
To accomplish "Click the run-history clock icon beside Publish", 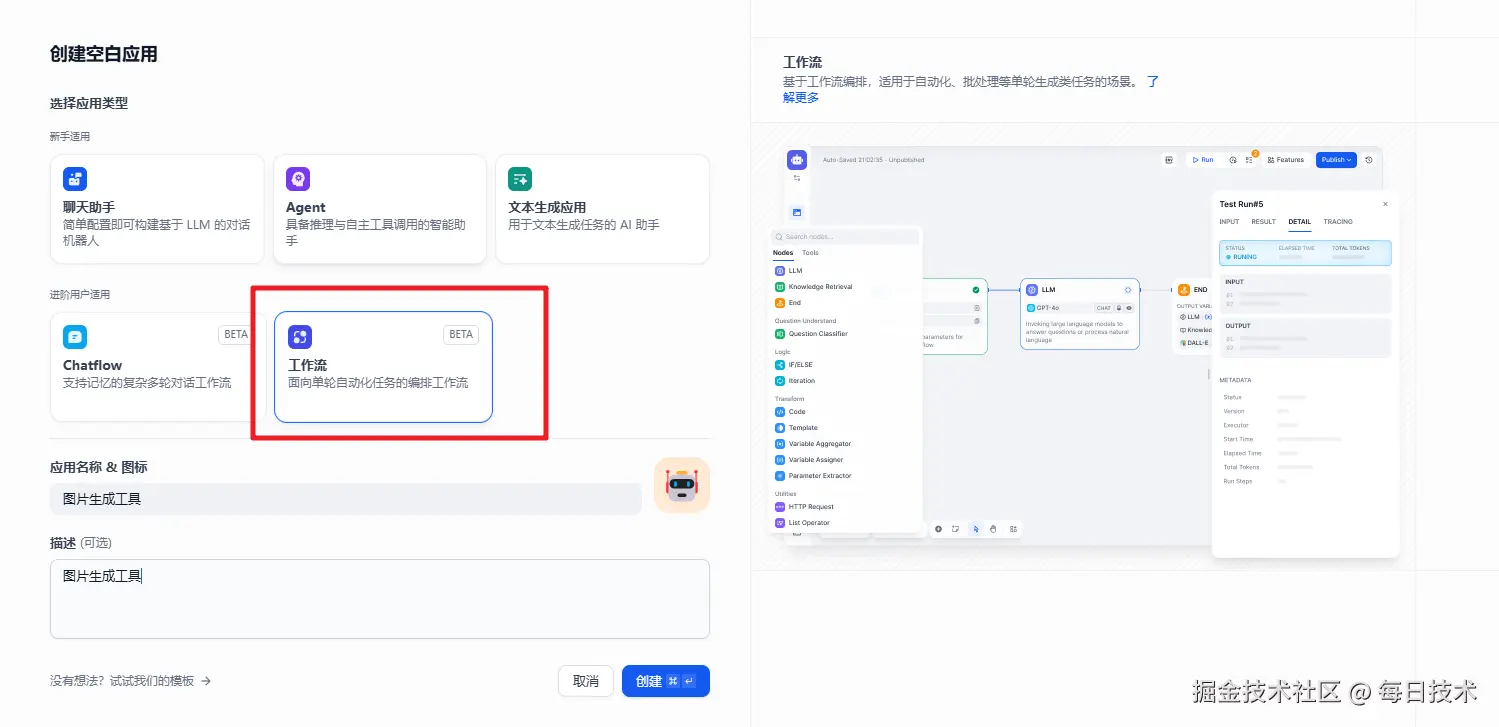I will pyautogui.click(x=1369, y=160).
